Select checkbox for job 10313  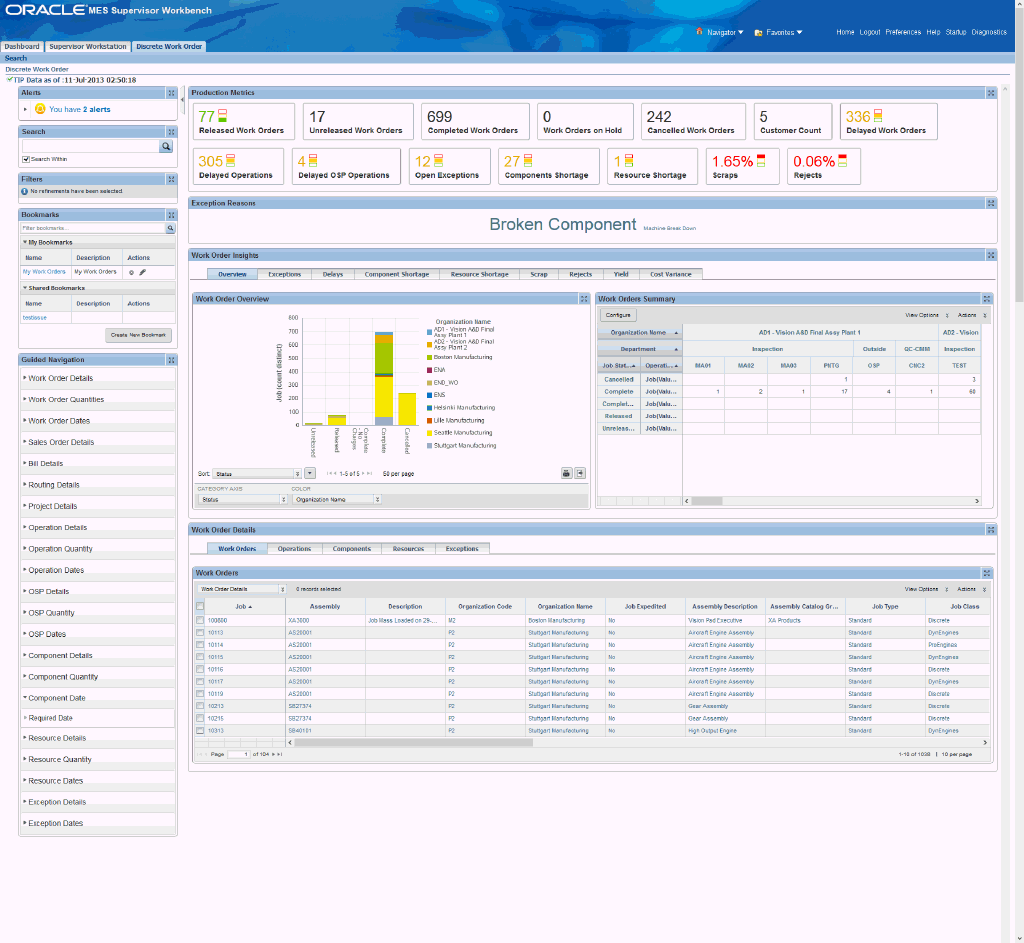pos(200,731)
